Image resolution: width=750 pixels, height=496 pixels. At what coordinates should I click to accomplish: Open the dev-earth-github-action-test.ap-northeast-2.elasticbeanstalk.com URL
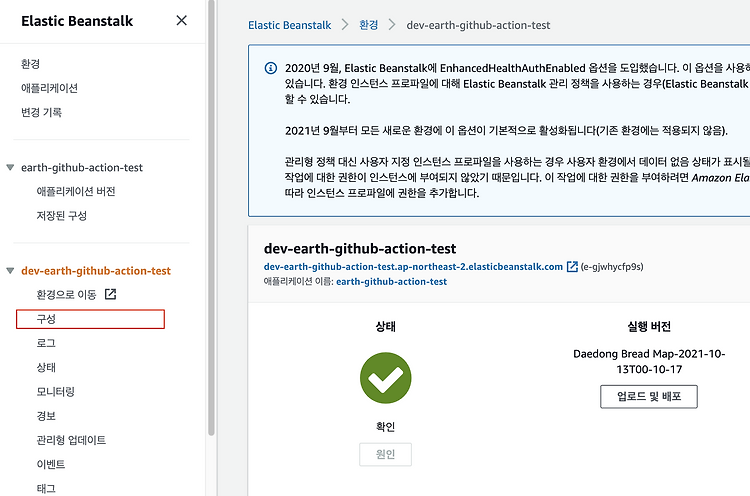413,267
